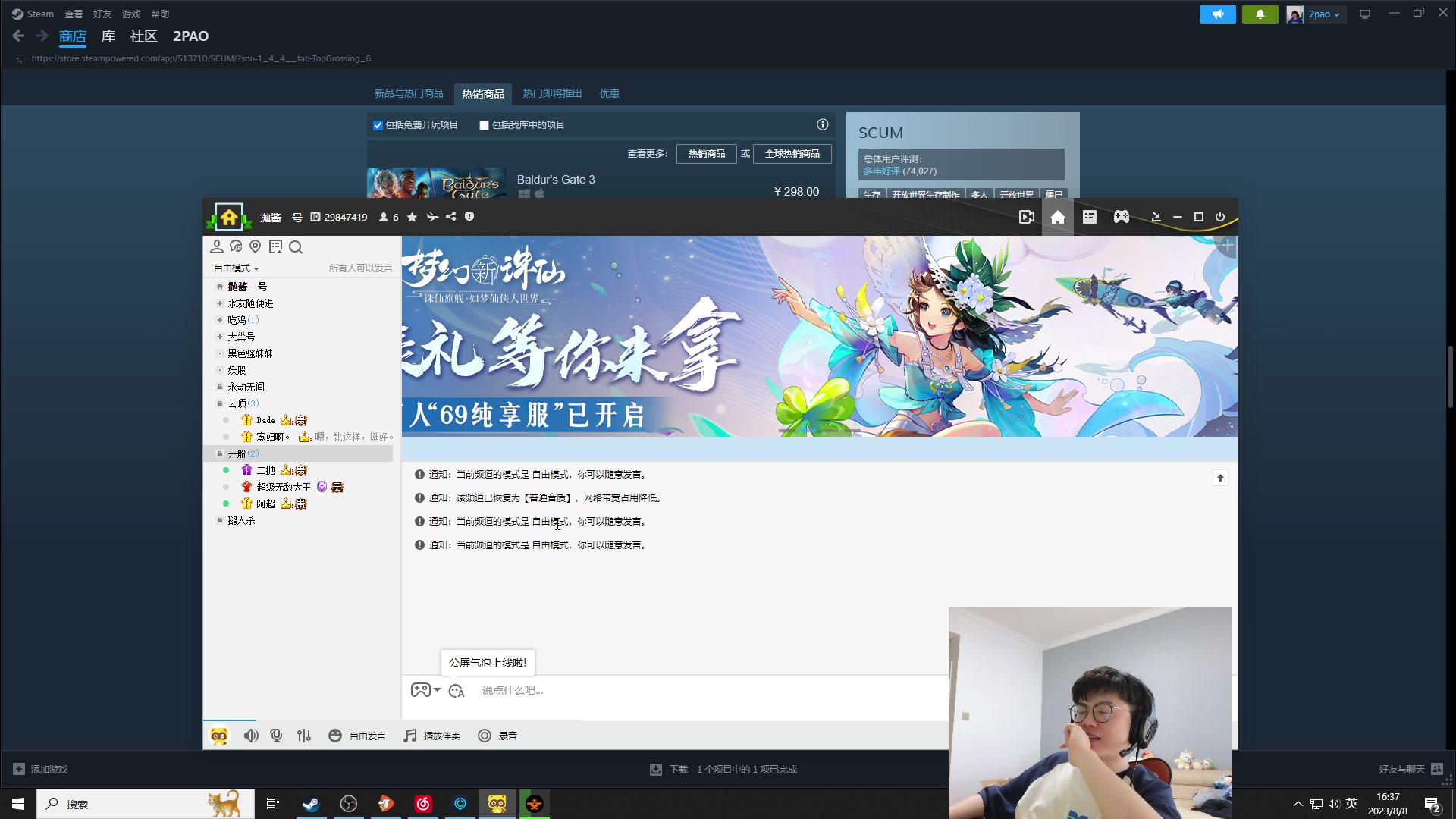This screenshot has width=1456, height=819.
Task: Switch to 优惠 tab
Action: click(x=610, y=93)
